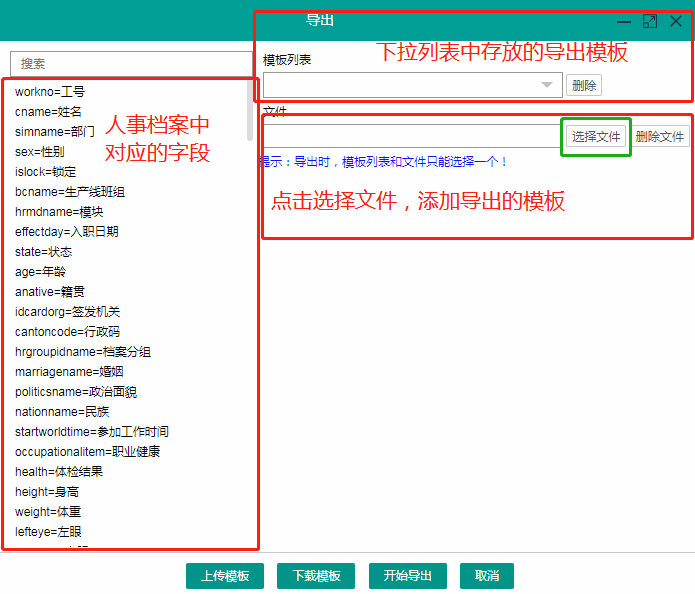Select effectday=入职日期 in field list

point(67,232)
